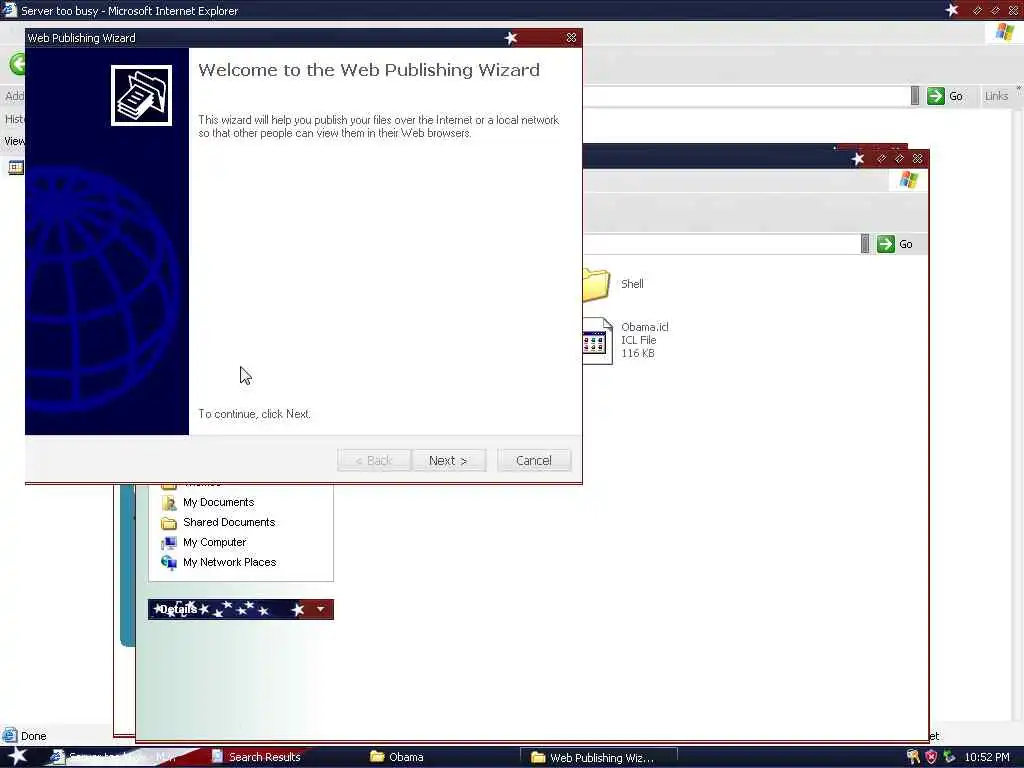Viewport: 1024px width, 768px height.
Task: Click the disabled Back wizard button
Action: tap(374, 460)
